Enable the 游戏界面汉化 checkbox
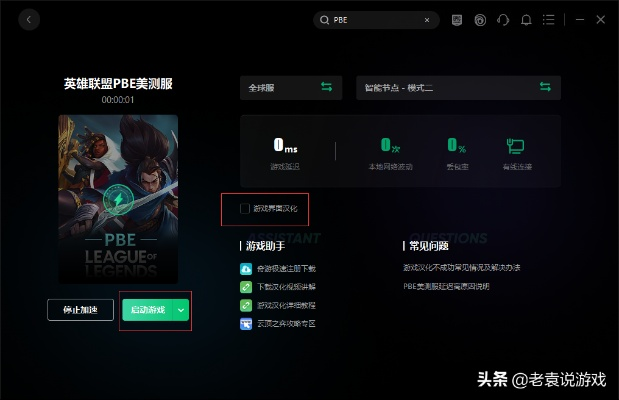619x400 pixels. coord(245,208)
